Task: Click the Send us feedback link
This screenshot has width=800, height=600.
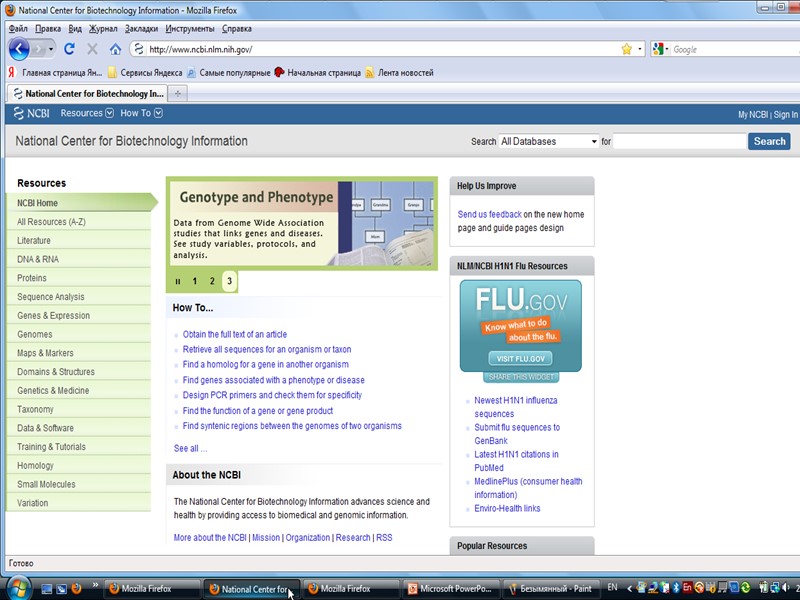Action: click(x=489, y=214)
